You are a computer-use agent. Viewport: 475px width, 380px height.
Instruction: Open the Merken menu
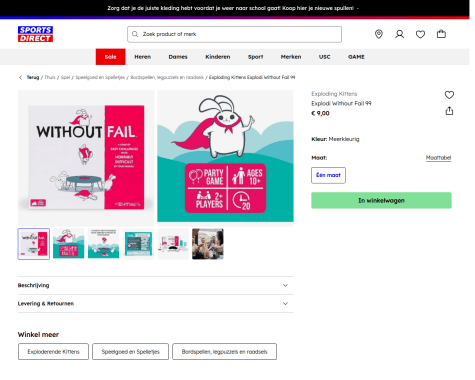291,57
